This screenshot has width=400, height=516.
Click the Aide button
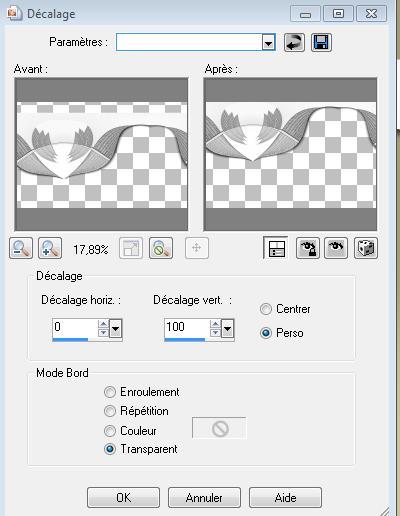[x=285, y=498]
